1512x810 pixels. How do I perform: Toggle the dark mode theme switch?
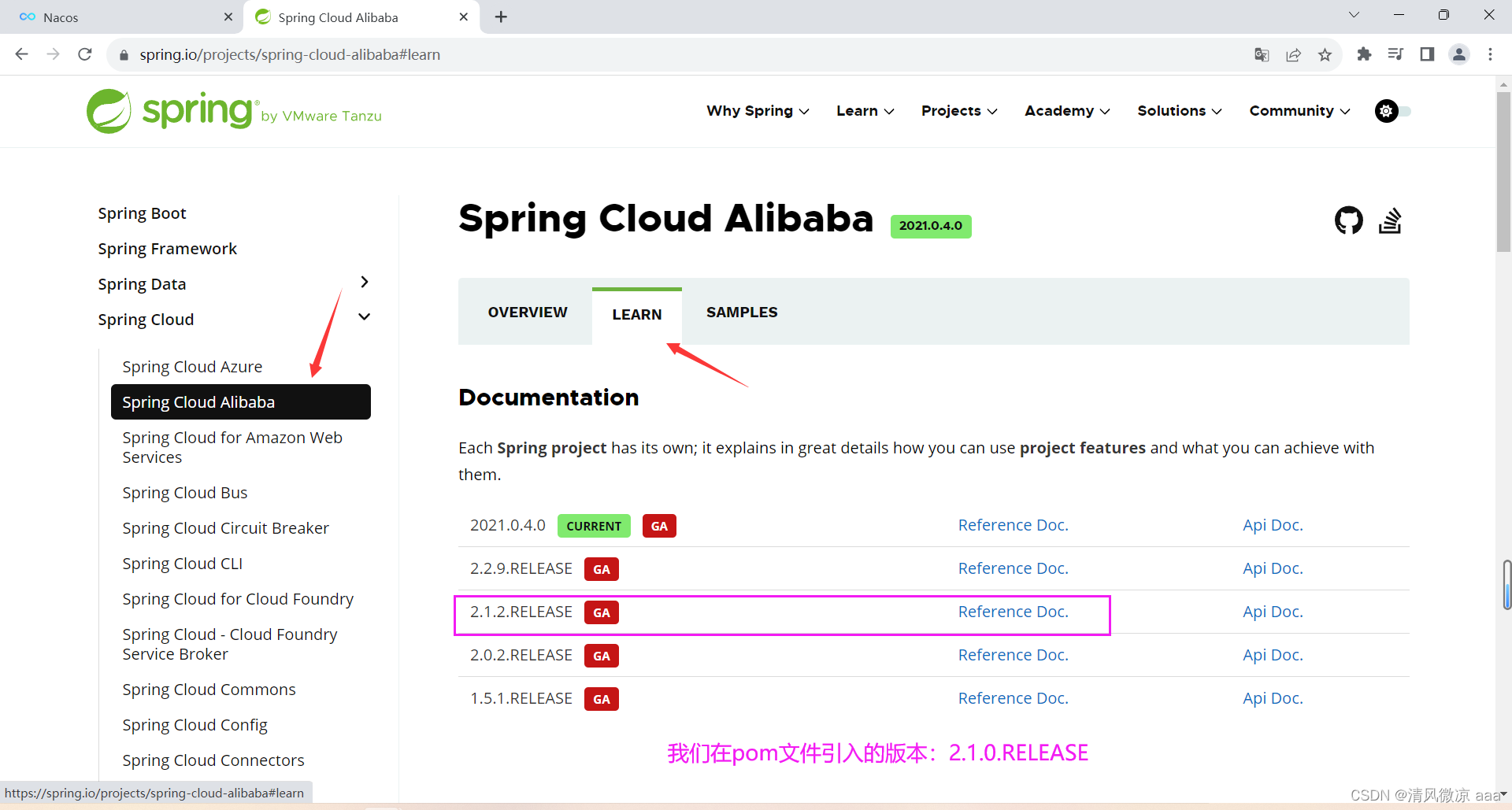1392,111
